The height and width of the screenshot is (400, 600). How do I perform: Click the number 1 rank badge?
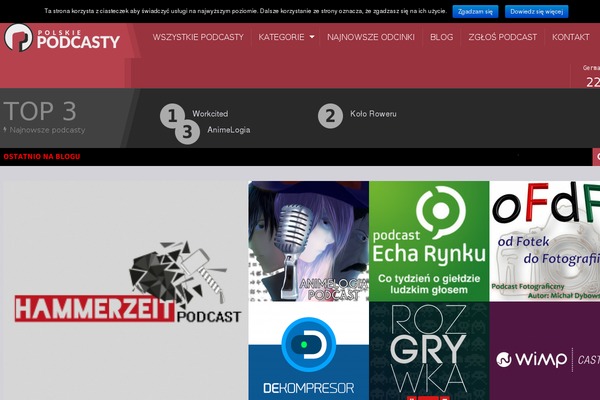tap(172, 116)
